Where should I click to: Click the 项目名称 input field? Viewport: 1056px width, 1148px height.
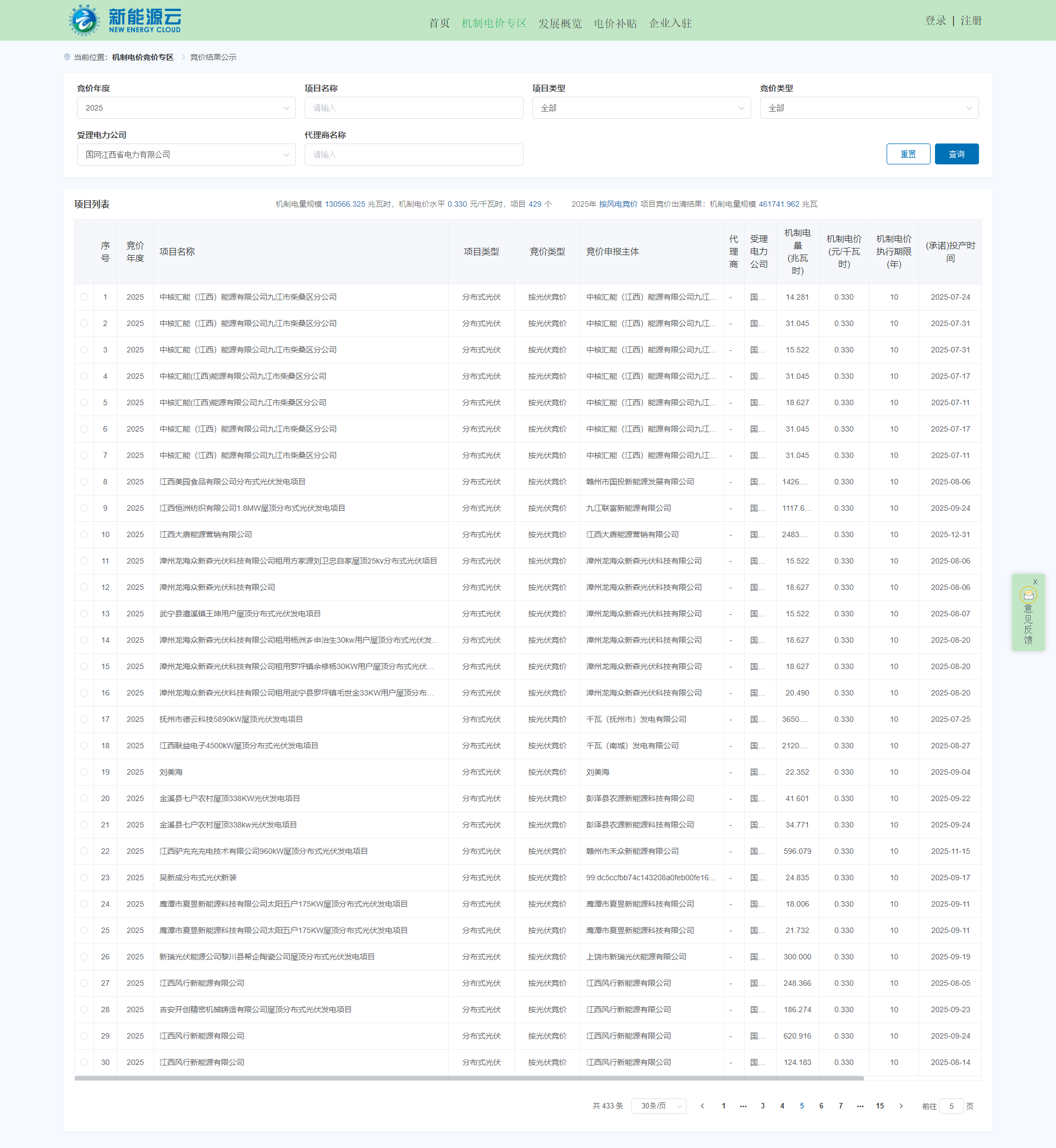[x=413, y=108]
